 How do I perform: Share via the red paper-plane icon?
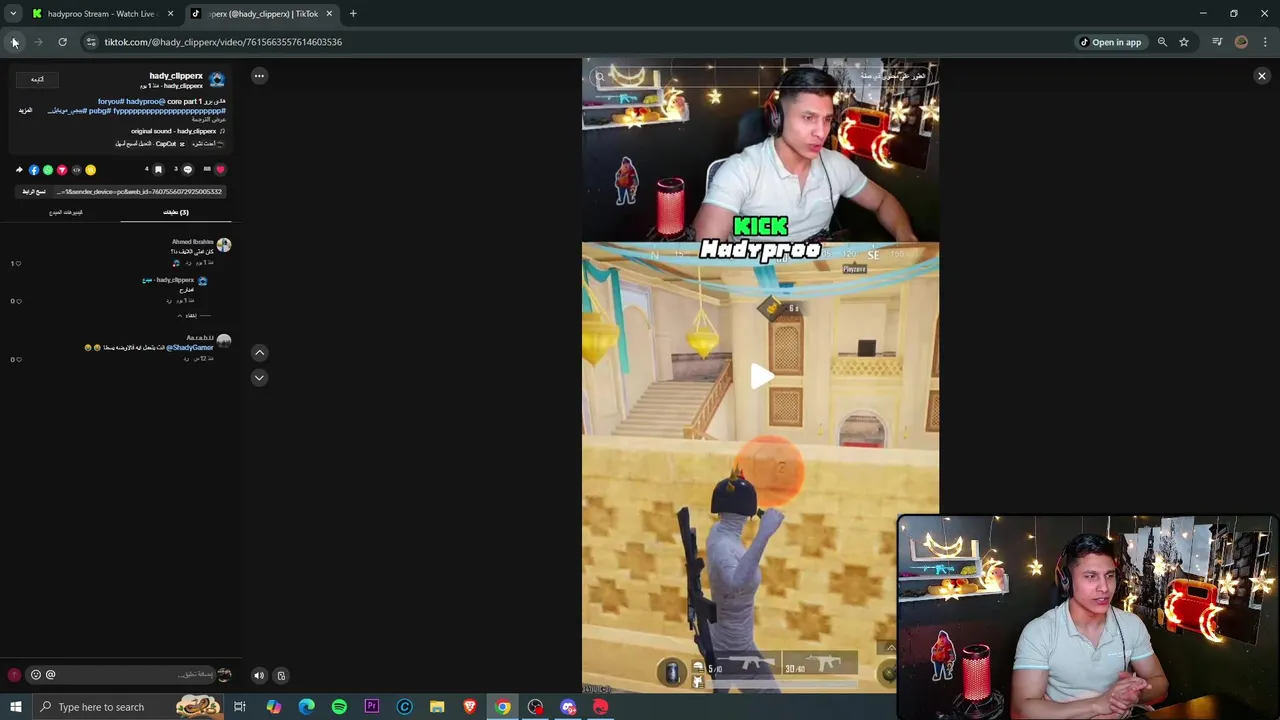tap(62, 170)
